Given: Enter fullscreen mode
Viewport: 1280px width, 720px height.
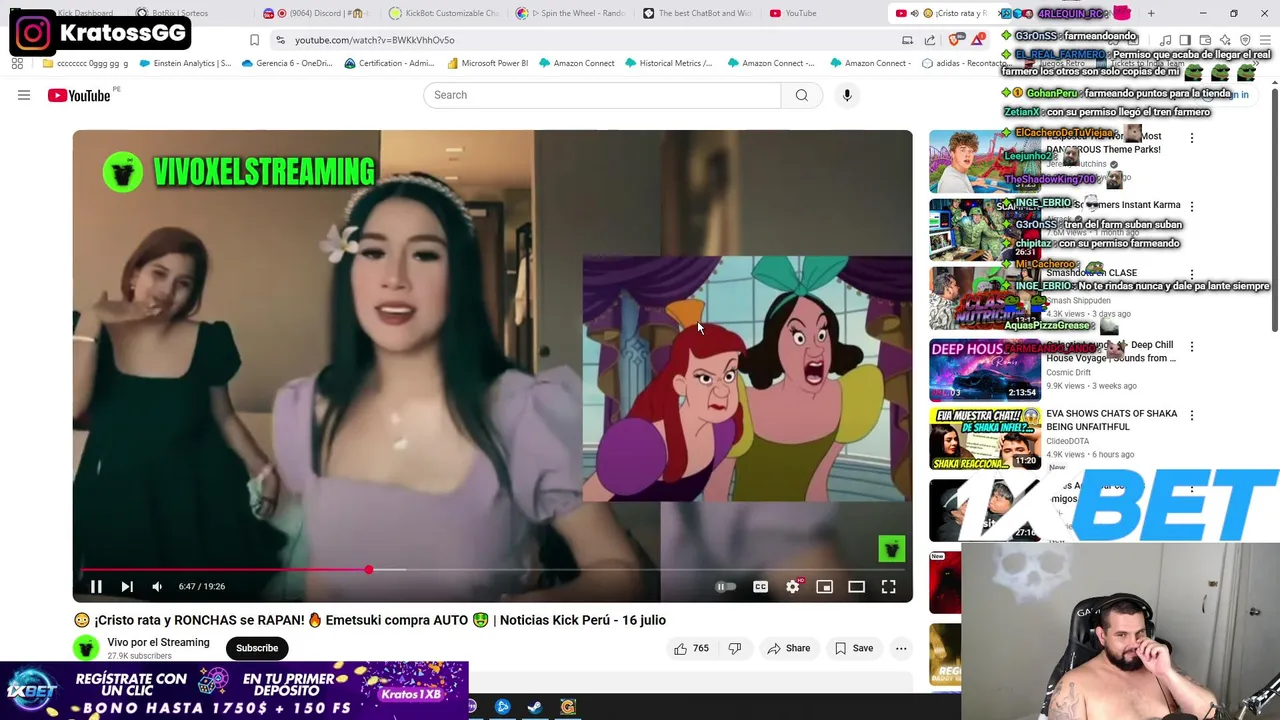Looking at the screenshot, I should point(888,587).
